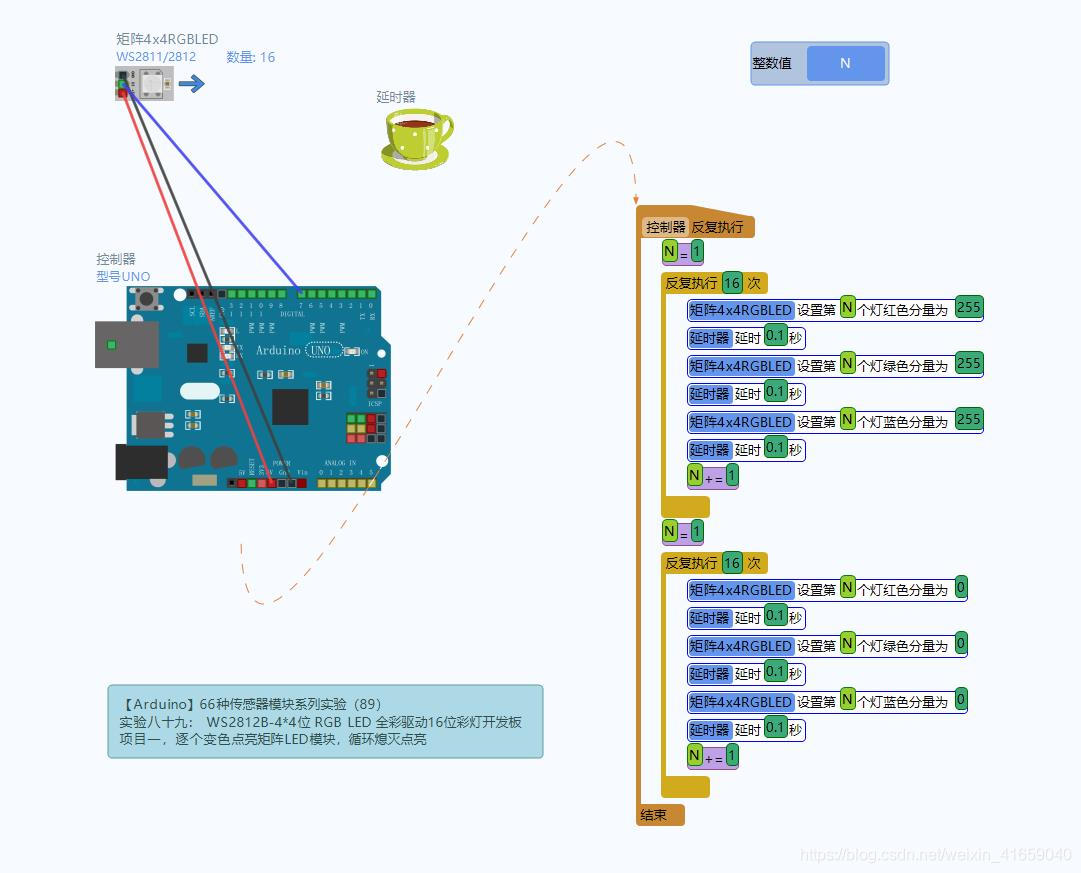The height and width of the screenshot is (873, 1081).
Task: Click the 数量: 16 quantity label
Action: click(x=250, y=57)
